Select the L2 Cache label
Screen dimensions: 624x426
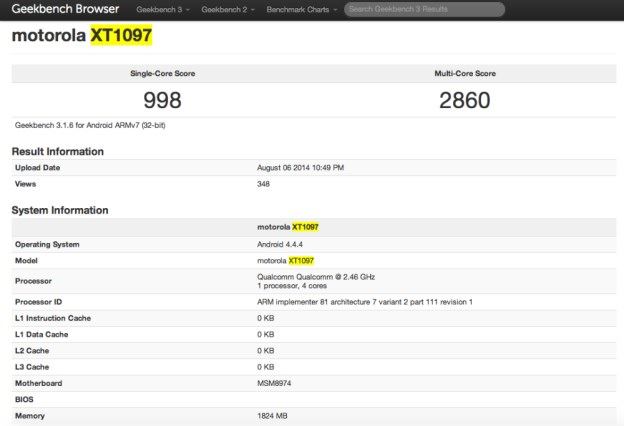tap(32, 351)
